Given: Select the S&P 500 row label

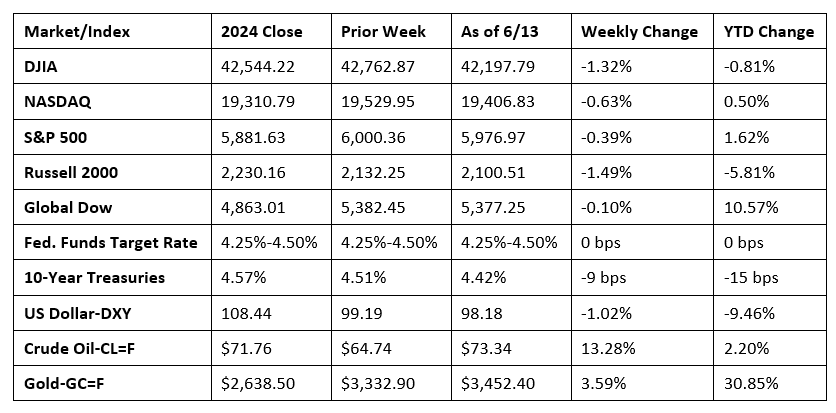Looking at the screenshot, I should (55, 137).
